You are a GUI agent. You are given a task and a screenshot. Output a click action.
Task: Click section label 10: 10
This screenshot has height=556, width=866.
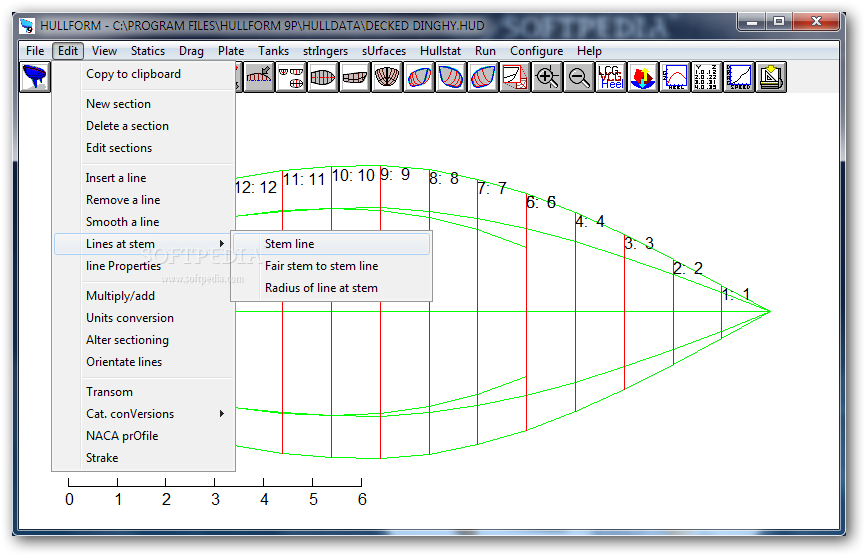coord(353,176)
